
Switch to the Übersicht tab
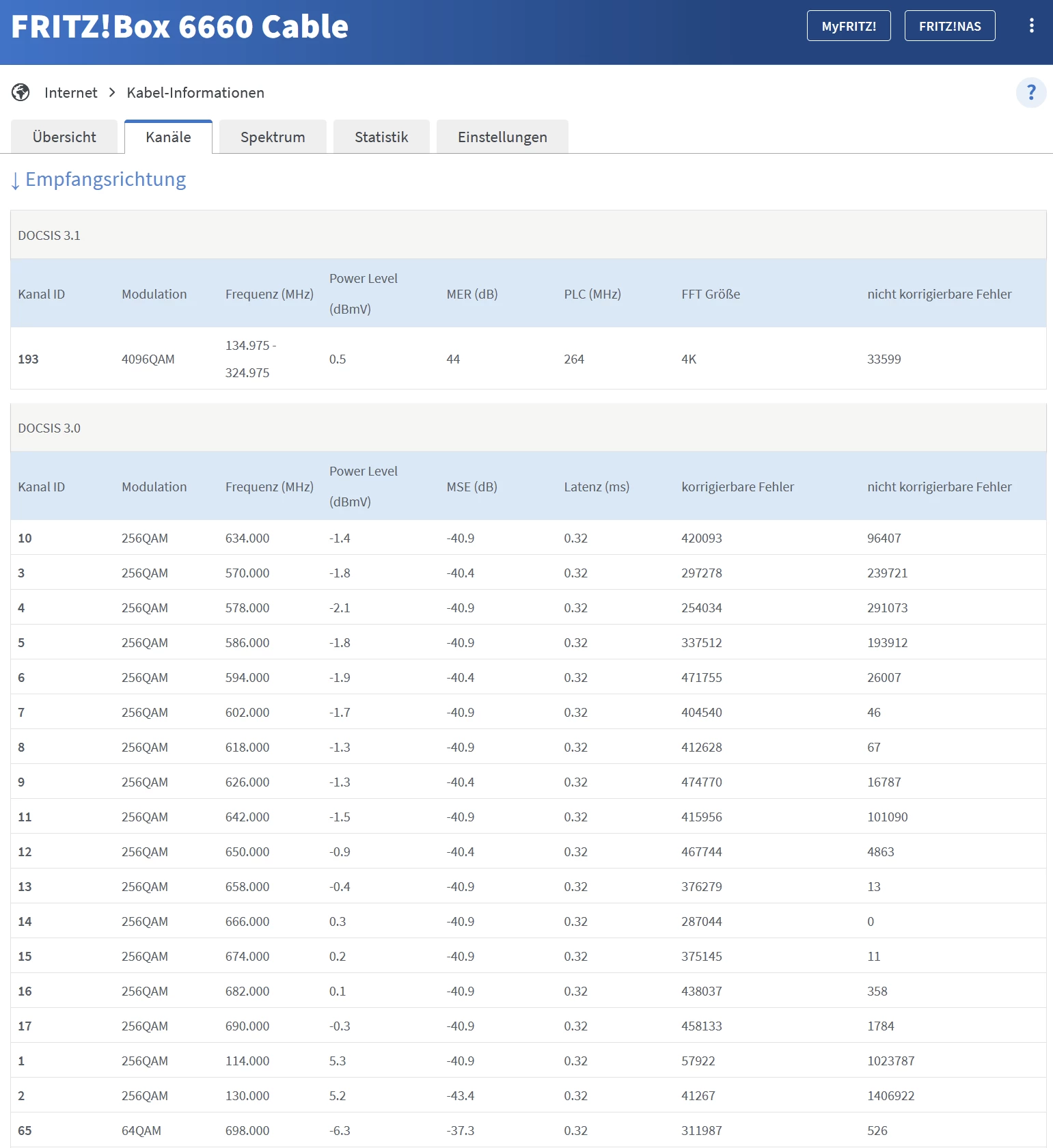pos(64,137)
